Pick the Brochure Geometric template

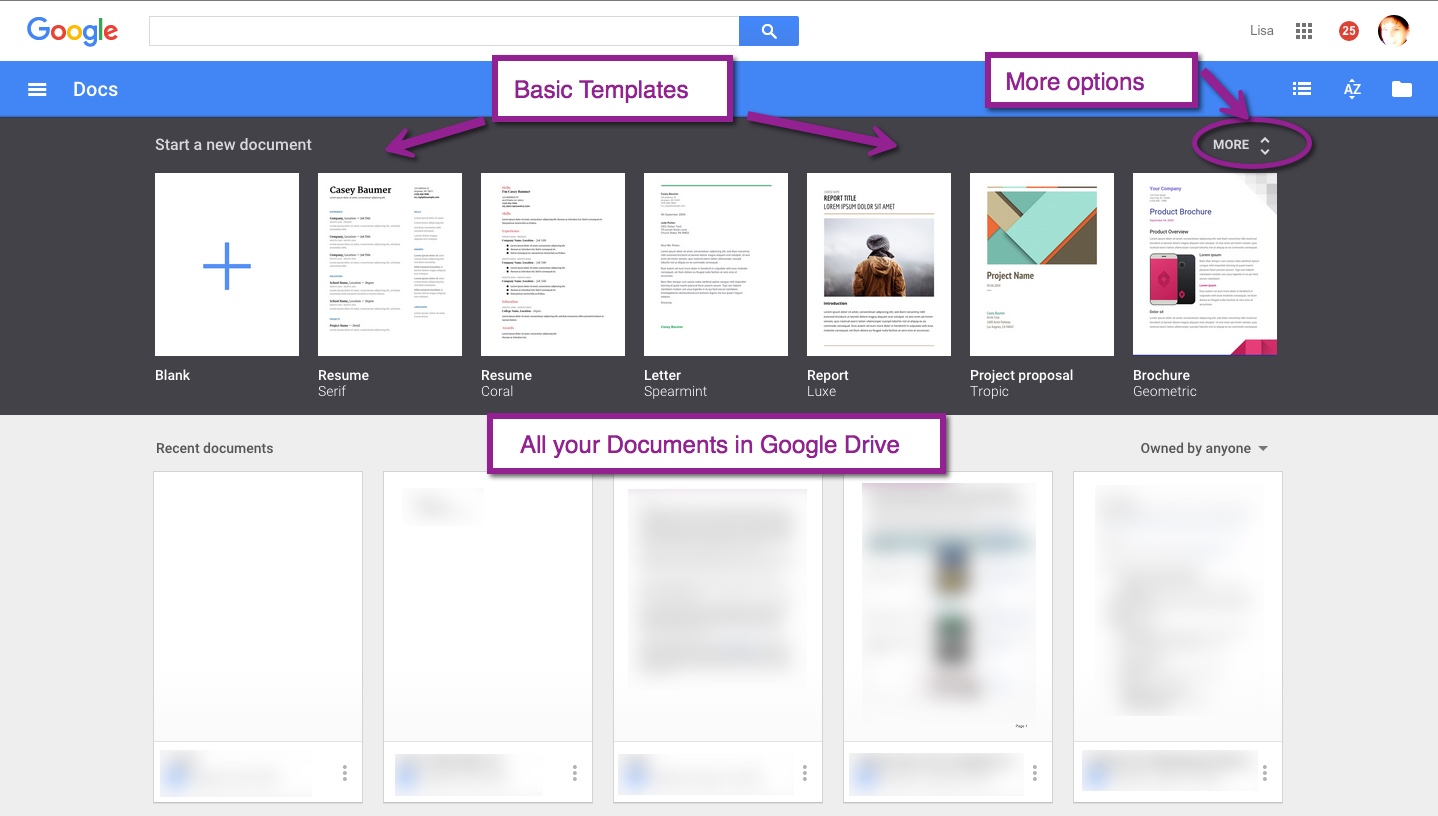point(1205,265)
